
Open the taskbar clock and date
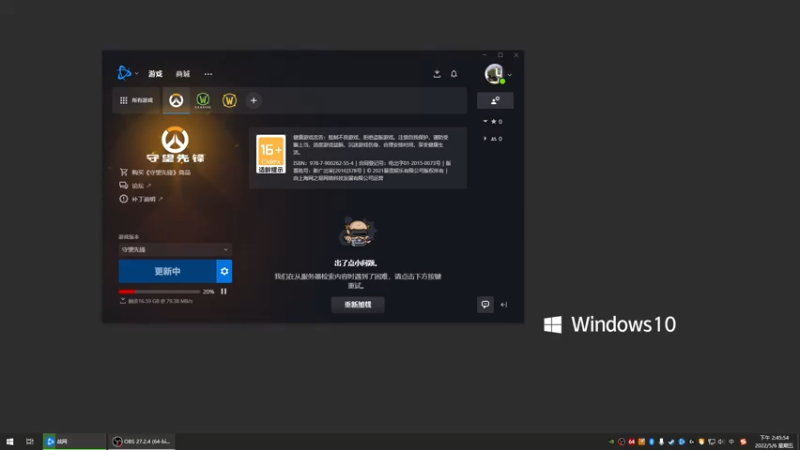(x=773, y=441)
